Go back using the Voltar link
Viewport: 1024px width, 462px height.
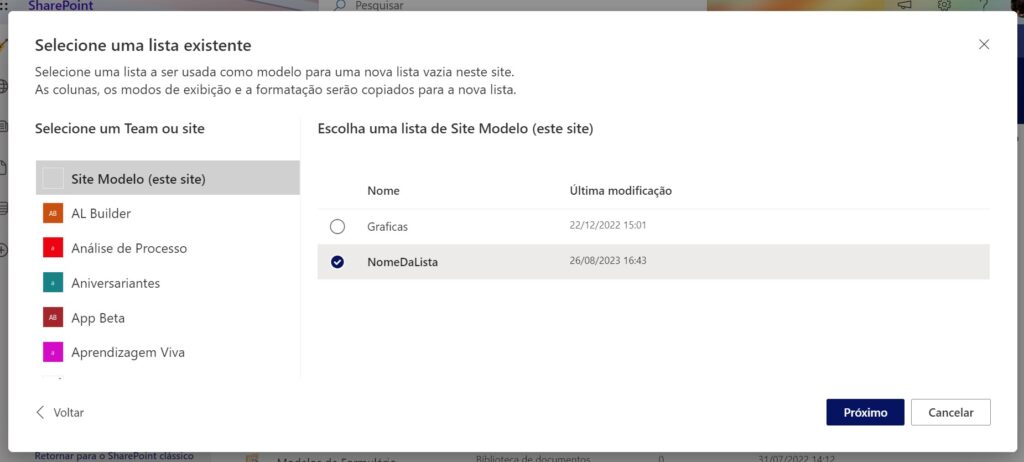point(68,412)
